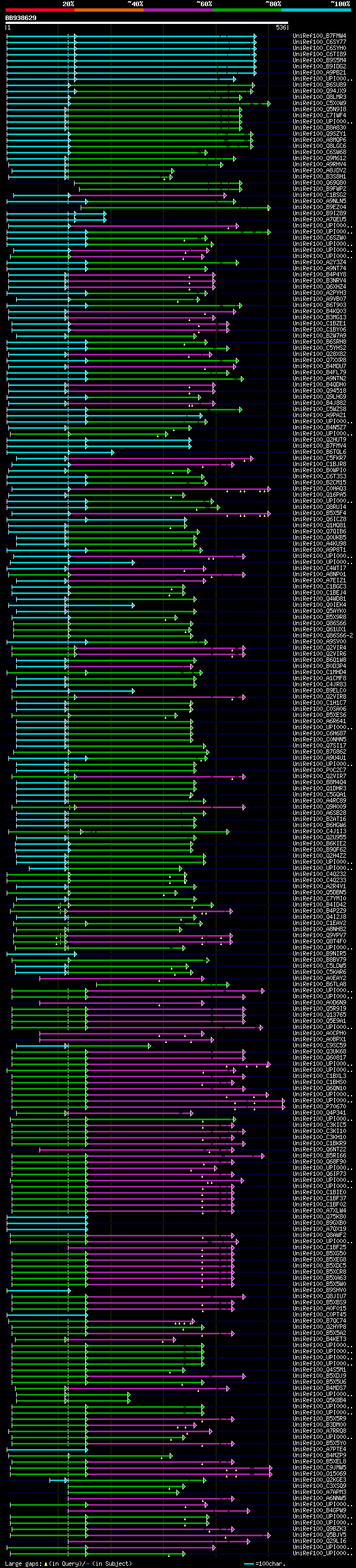Select hit UniRef100_Q6XHZ4
Image resolution: width=356 pixels, height=1568 pixels.
pyautogui.click(x=319, y=286)
